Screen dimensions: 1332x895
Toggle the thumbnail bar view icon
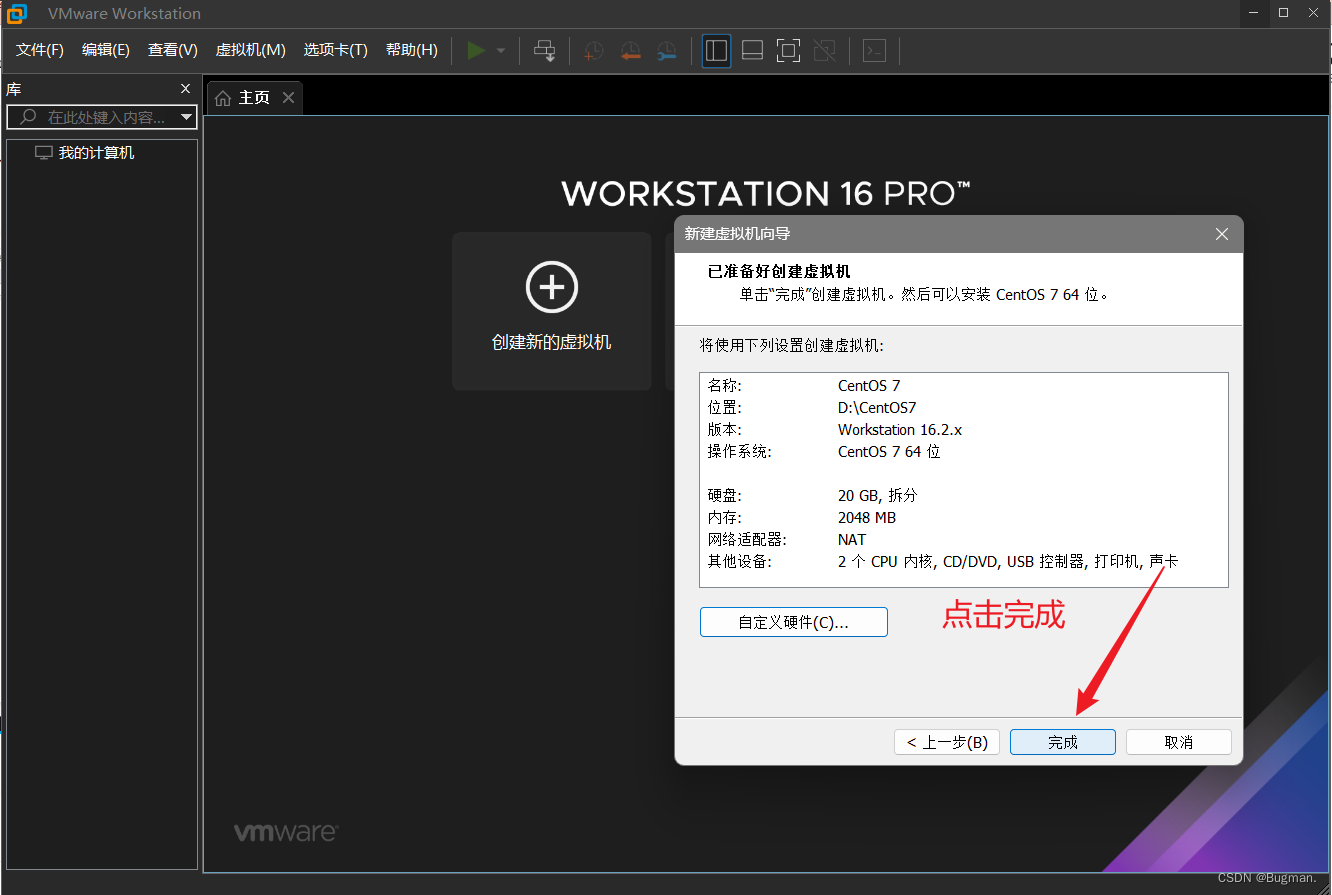point(752,50)
